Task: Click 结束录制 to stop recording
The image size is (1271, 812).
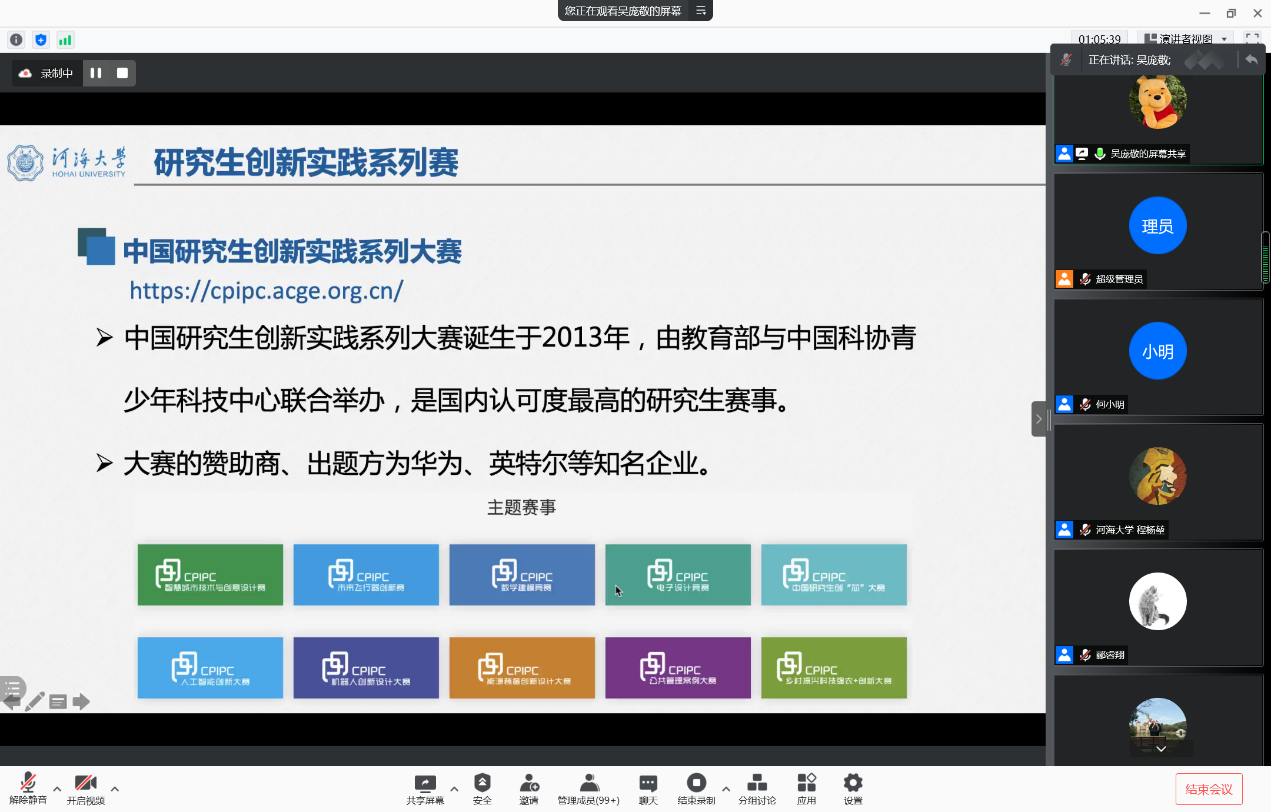Action: tap(696, 787)
